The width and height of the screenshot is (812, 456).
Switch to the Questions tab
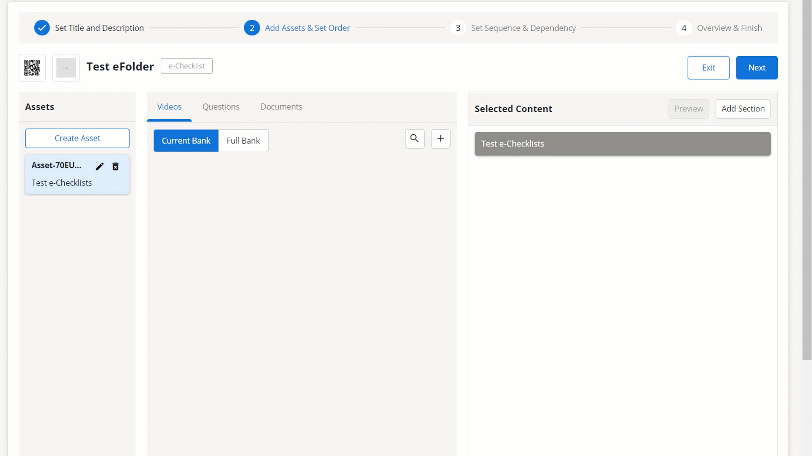click(221, 107)
